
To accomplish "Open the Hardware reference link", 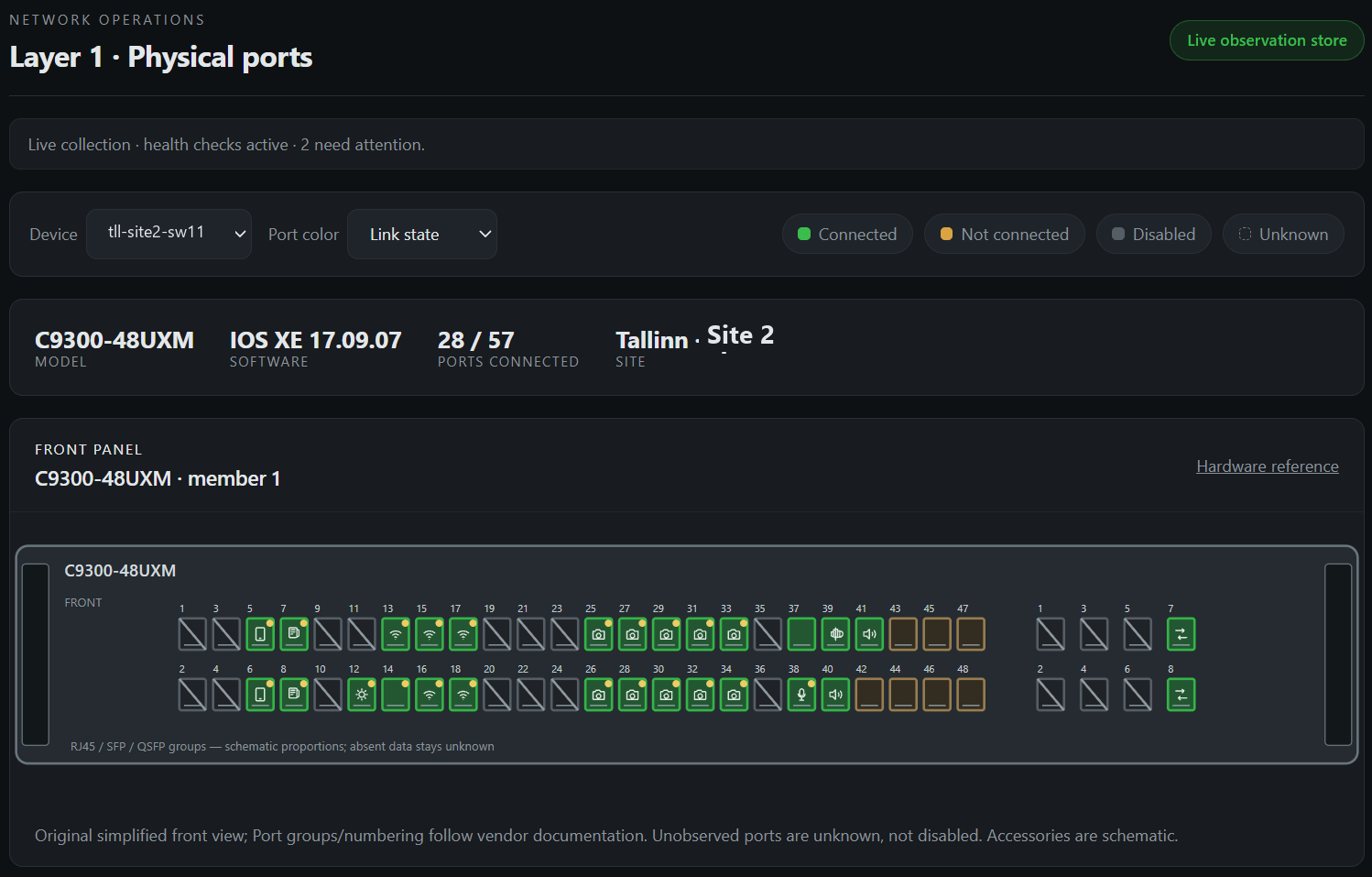I will click(1268, 466).
